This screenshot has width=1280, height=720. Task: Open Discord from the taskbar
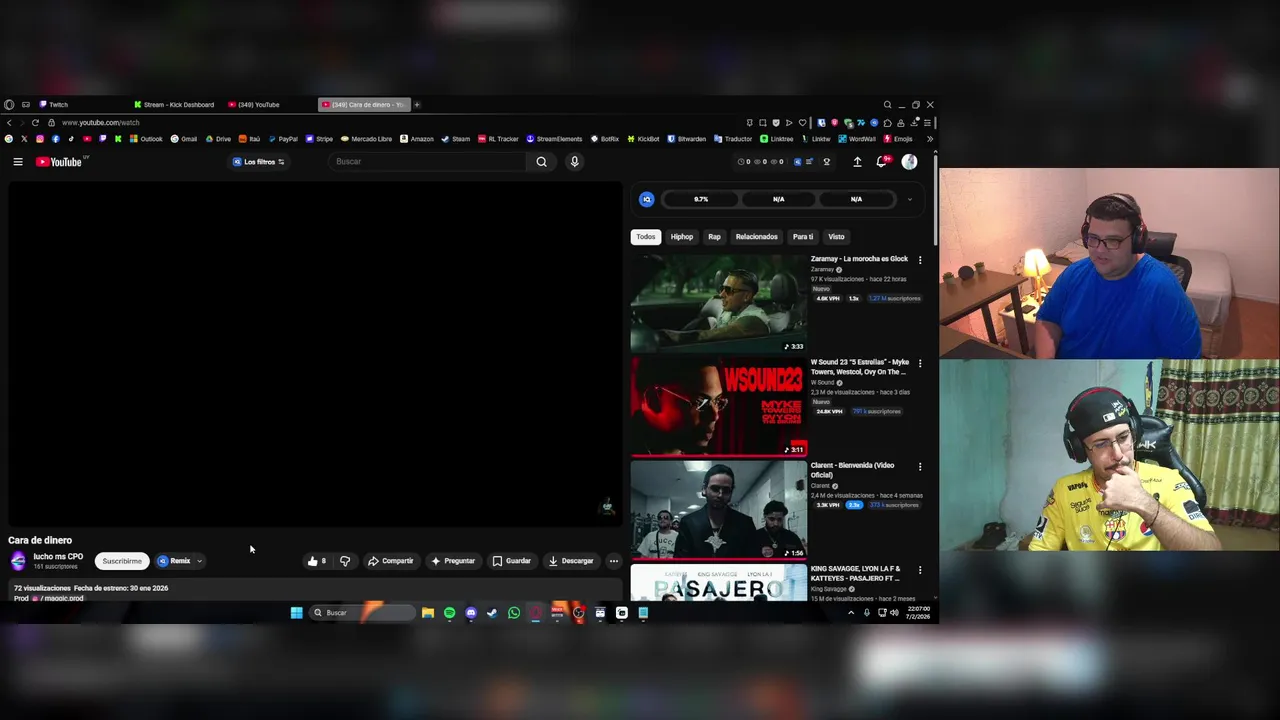pos(471,613)
